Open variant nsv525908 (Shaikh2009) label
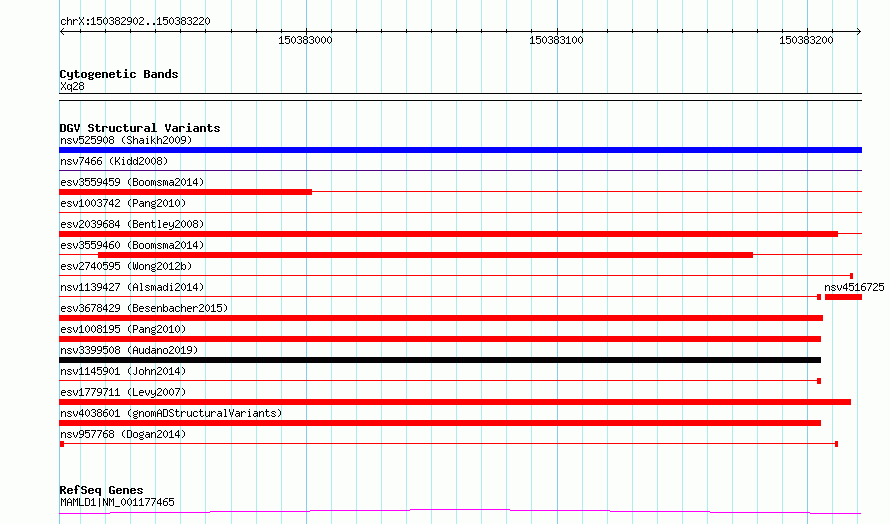Image resolution: width=890 pixels, height=524 pixels. point(126,140)
